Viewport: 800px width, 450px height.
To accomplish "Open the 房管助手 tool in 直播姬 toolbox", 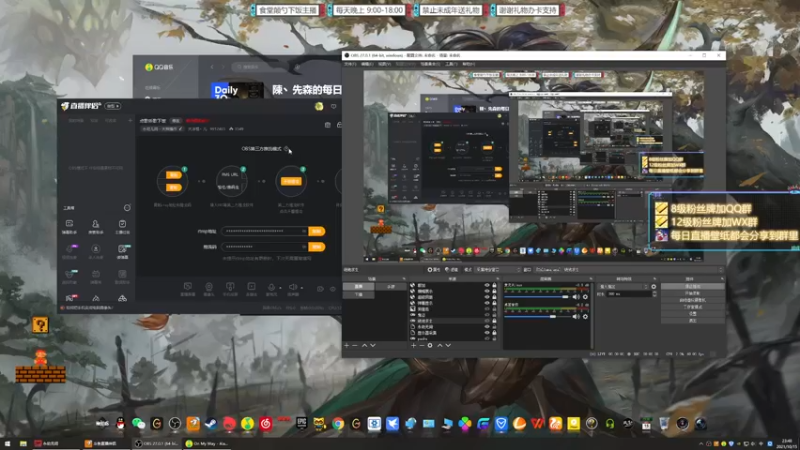I will point(95,227).
